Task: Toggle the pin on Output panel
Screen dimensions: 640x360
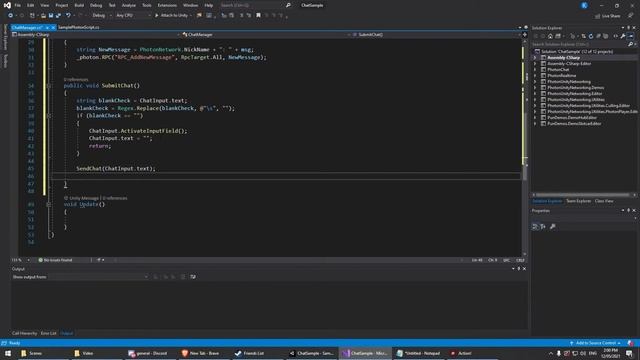Action: click(x=519, y=269)
